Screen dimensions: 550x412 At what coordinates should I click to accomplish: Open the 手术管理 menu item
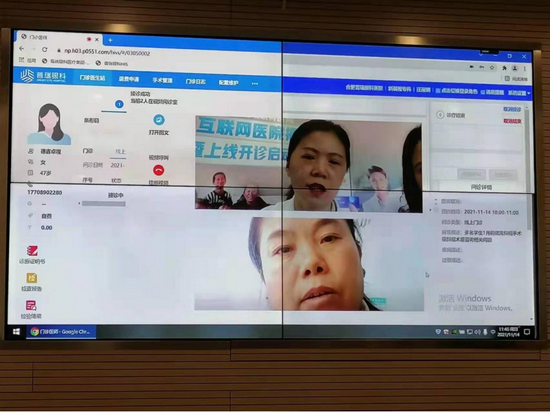click(162, 80)
